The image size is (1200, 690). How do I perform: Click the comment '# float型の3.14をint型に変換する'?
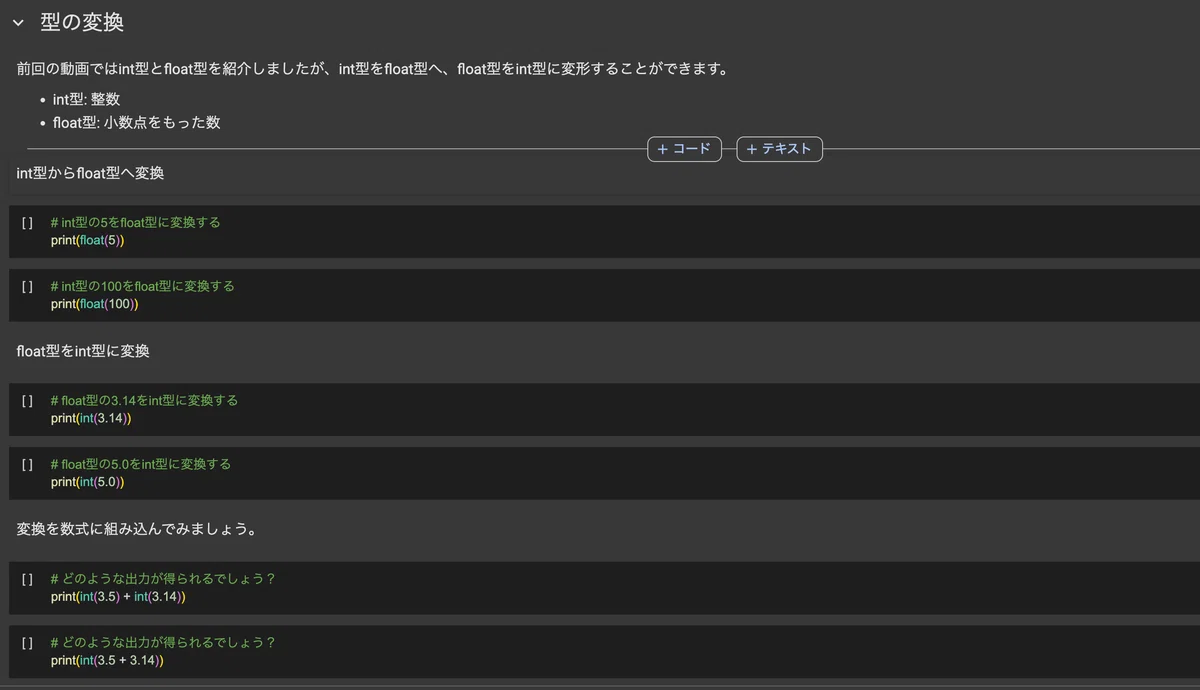[x=144, y=400]
